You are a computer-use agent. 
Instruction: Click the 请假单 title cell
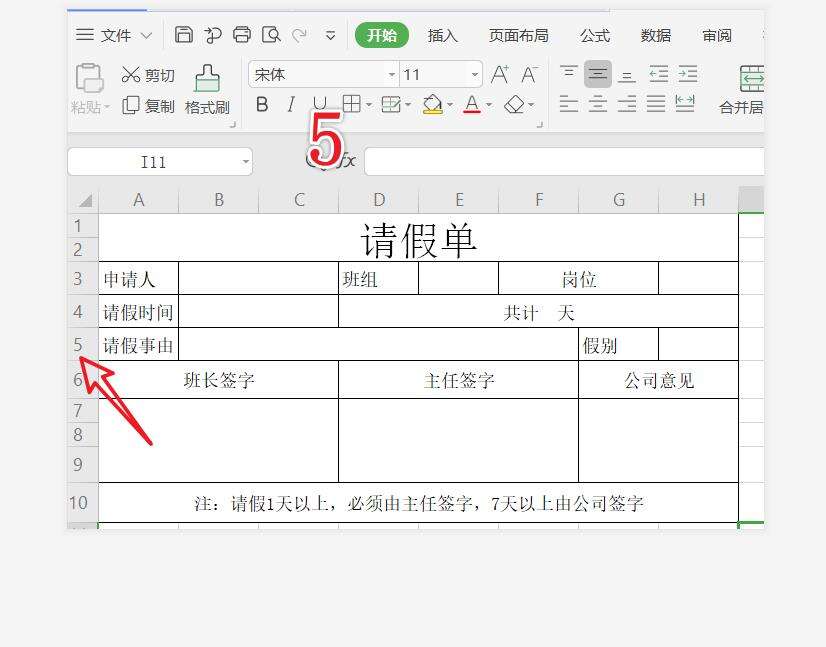coord(419,238)
